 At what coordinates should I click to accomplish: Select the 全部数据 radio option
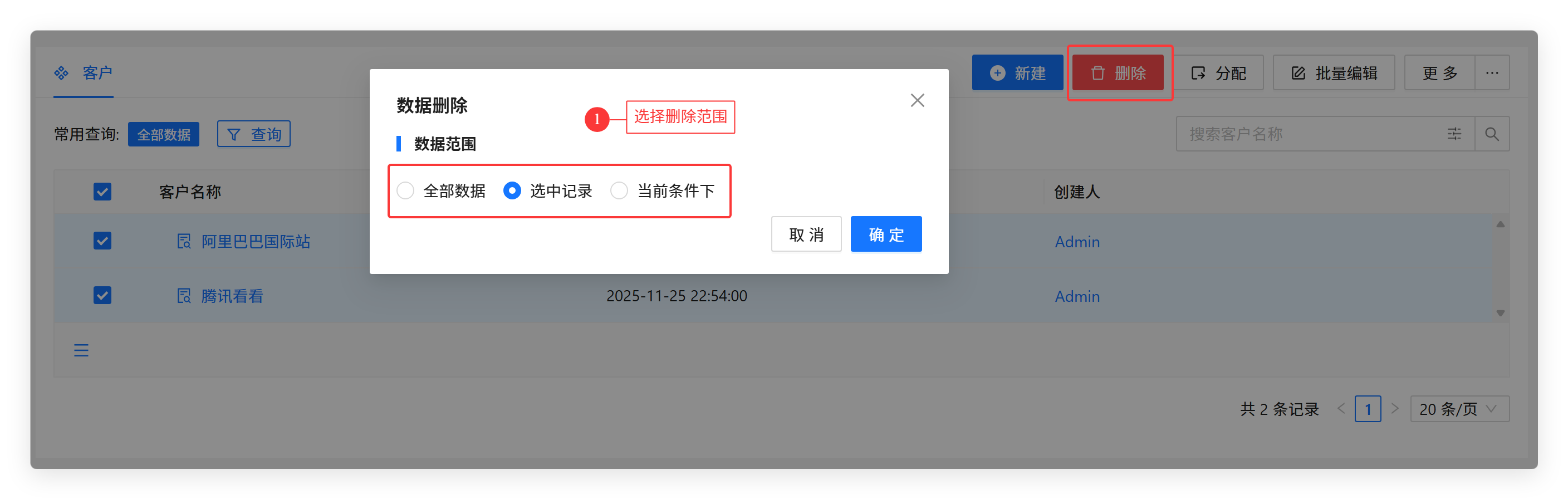pyautogui.click(x=405, y=191)
